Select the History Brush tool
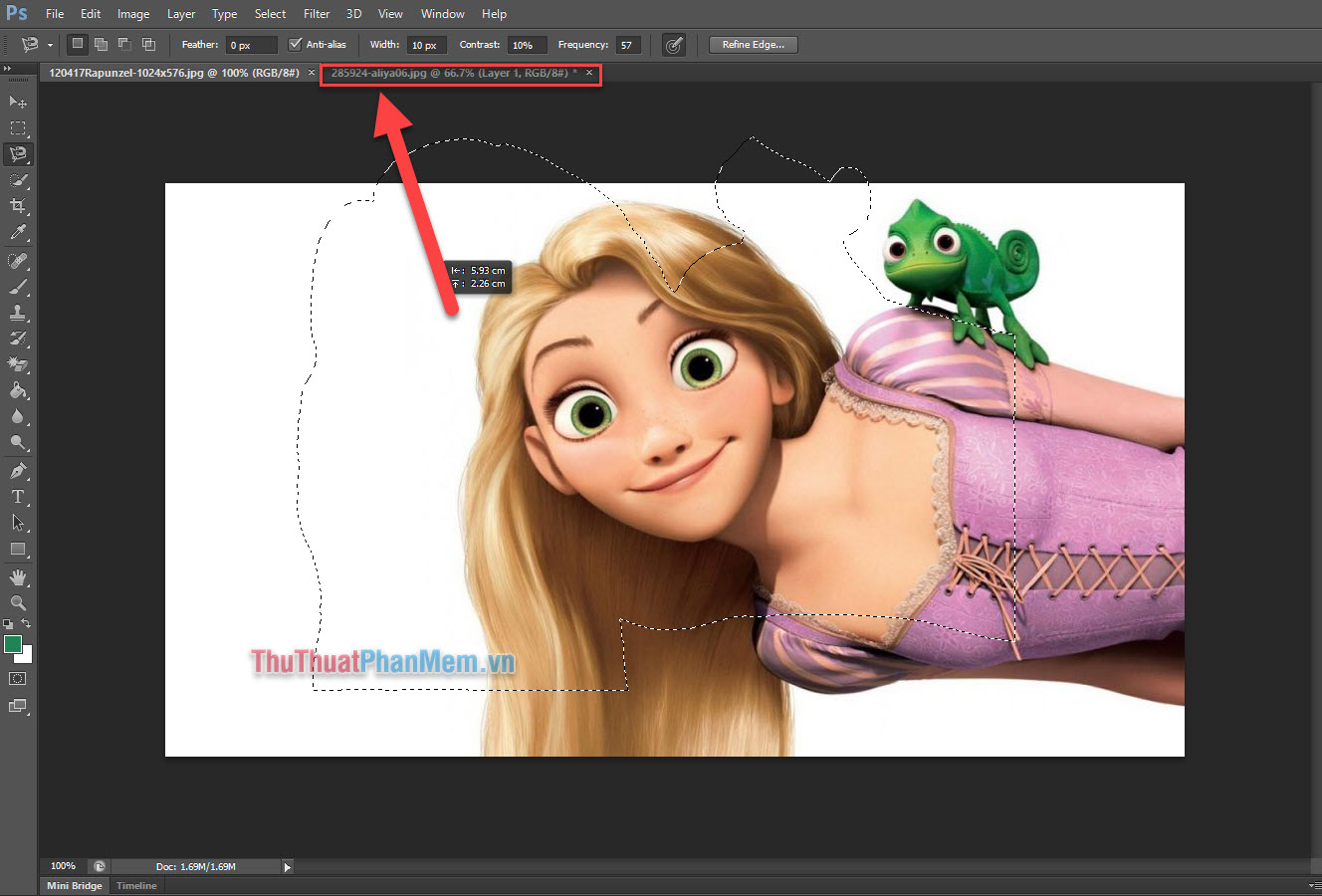 coord(18,338)
